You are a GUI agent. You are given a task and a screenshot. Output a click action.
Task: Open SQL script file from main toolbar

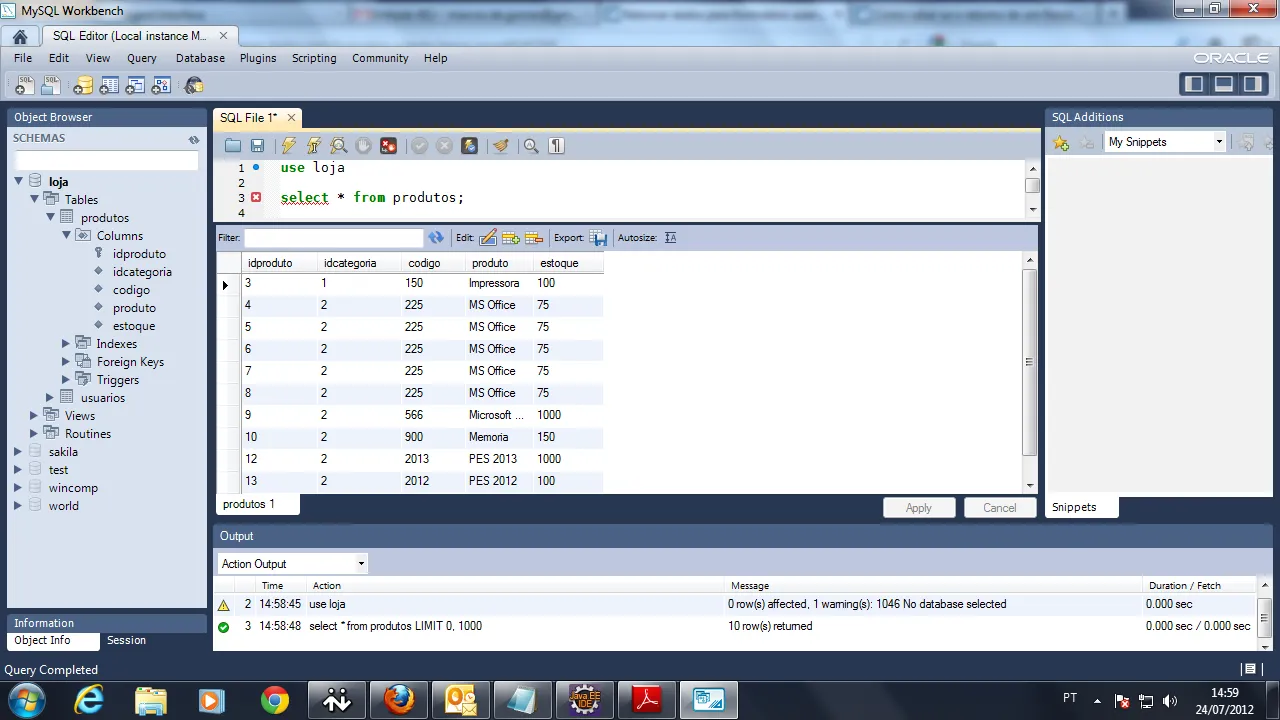click(x=53, y=86)
